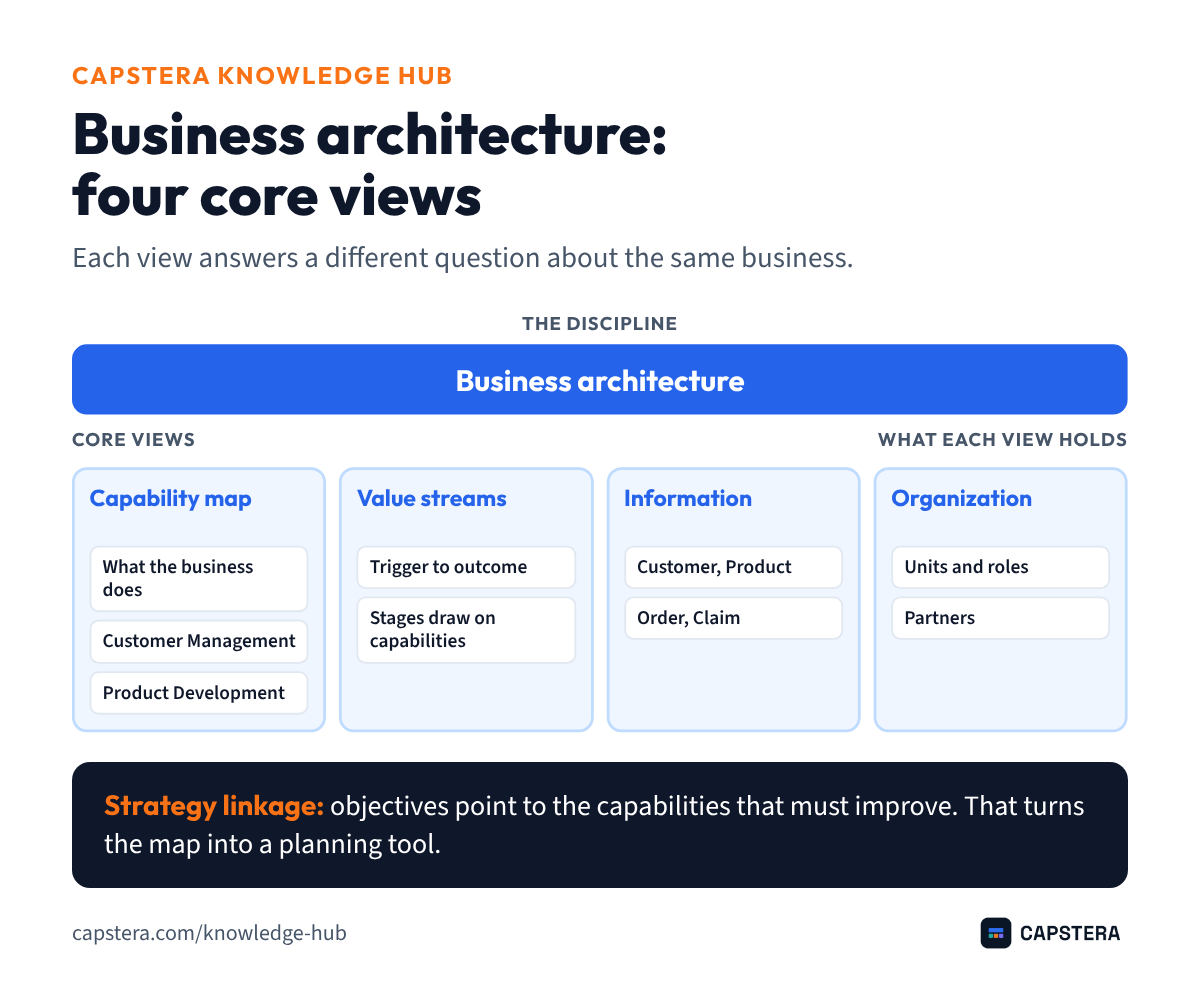
Task: Click the 'What the business does' item
Action: (x=199, y=578)
